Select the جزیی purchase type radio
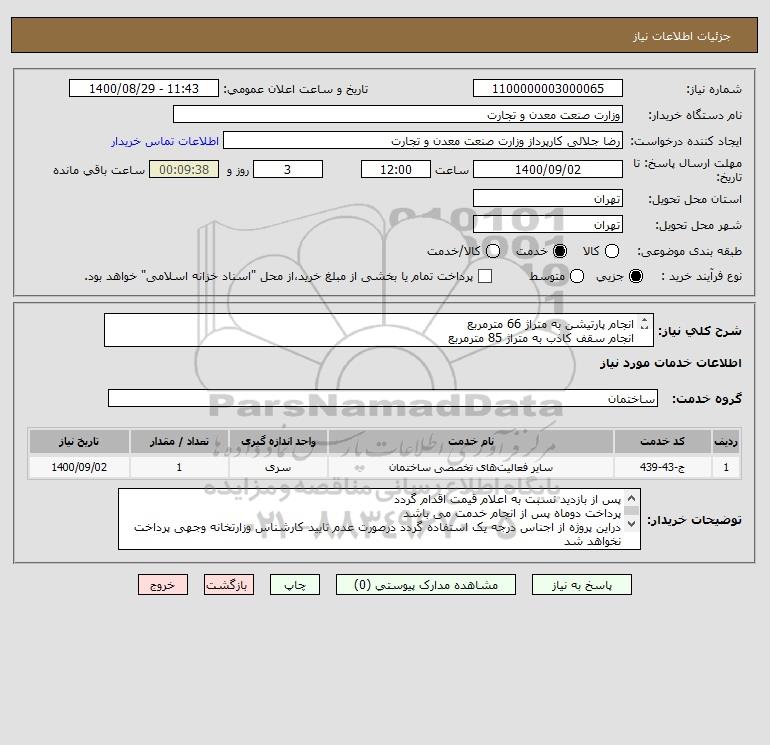Image resolution: width=770 pixels, height=745 pixels. tap(635, 276)
